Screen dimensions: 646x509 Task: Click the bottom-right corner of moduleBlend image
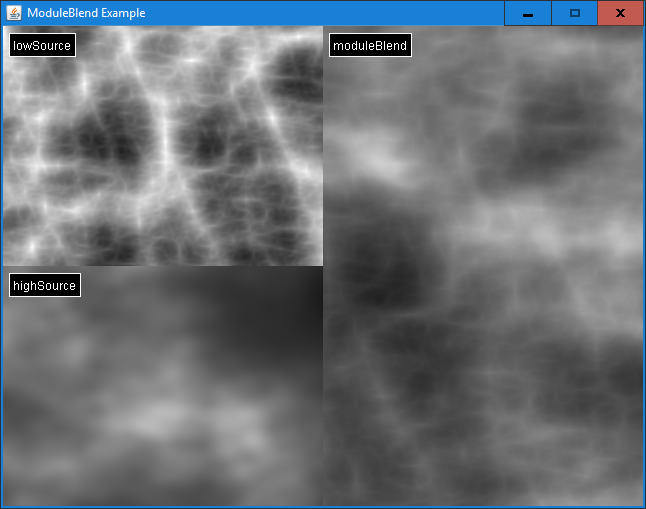(x=636, y=499)
